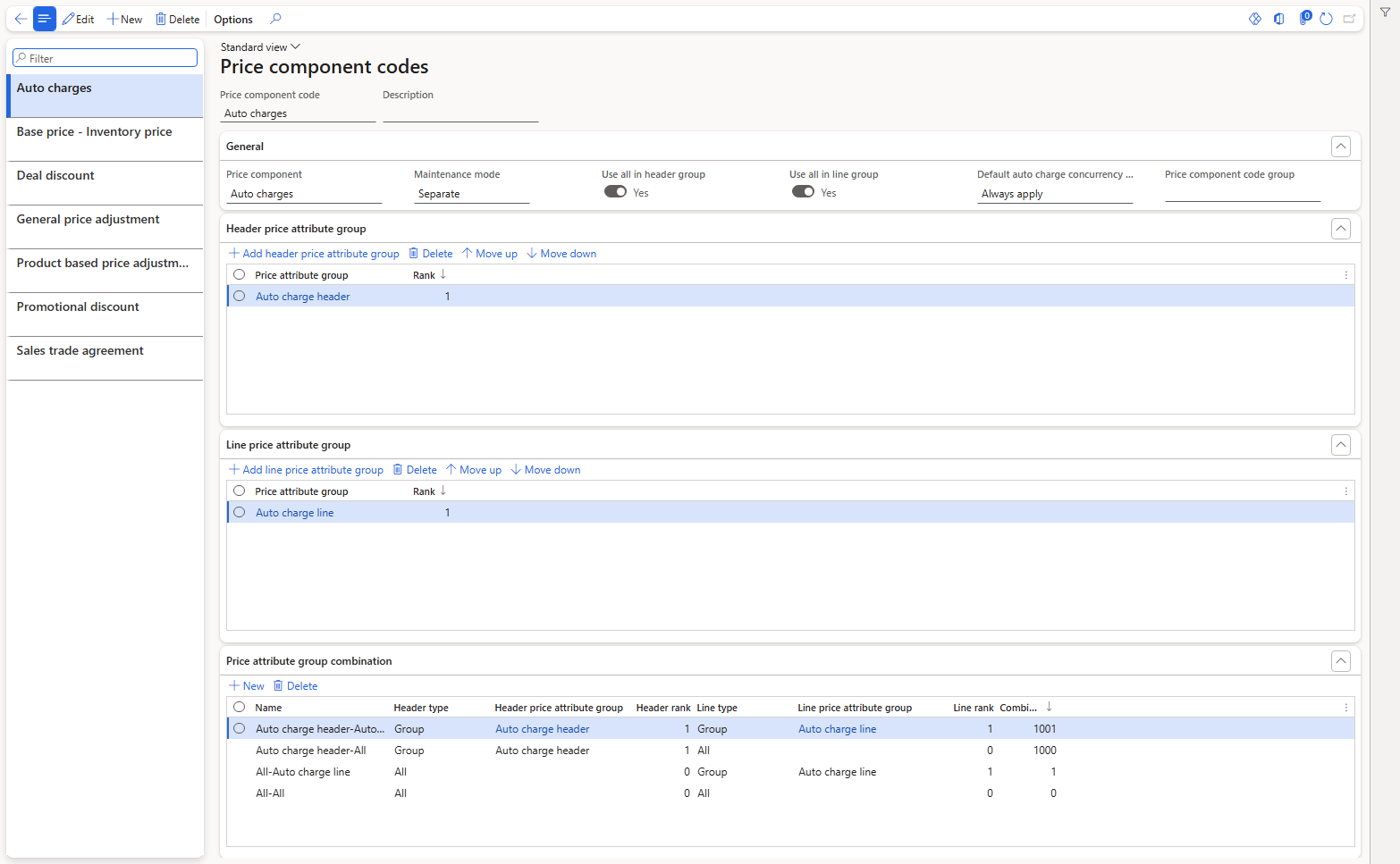Select all rows in line attribute grid
Image resolution: width=1400 pixels, height=864 pixels.
pos(240,491)
